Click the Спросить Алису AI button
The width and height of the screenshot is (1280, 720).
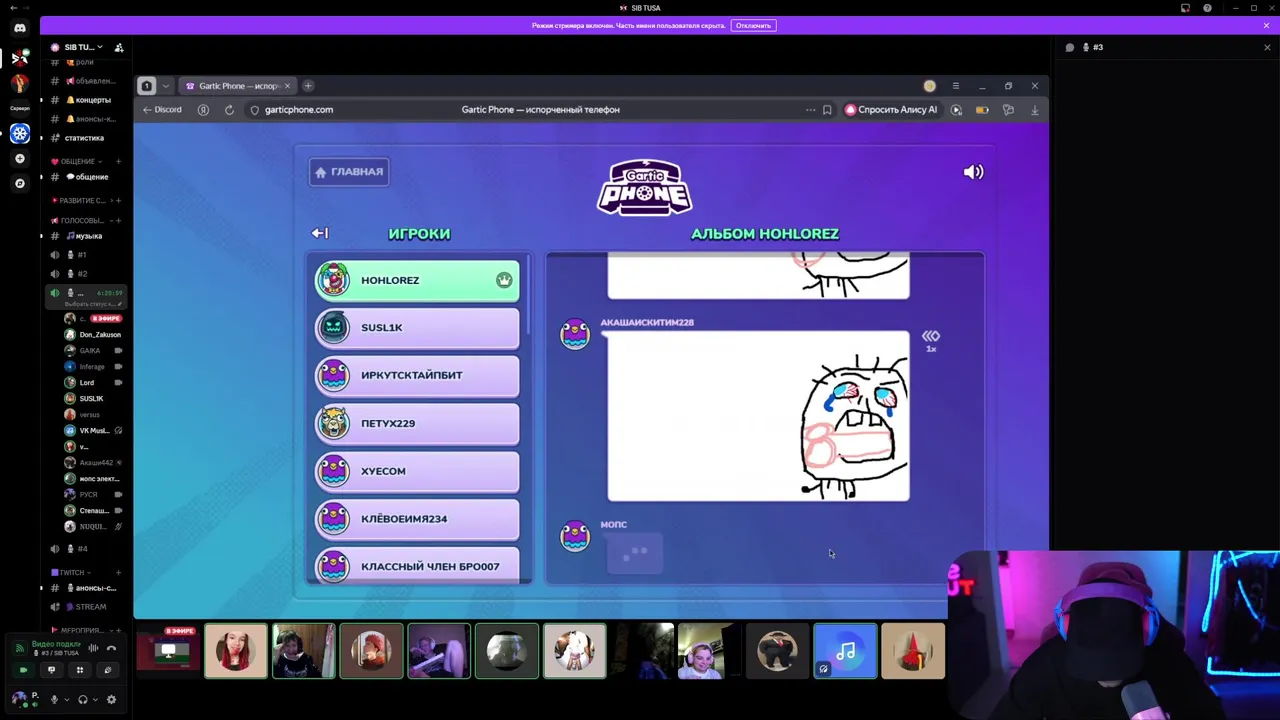(891, 110)
